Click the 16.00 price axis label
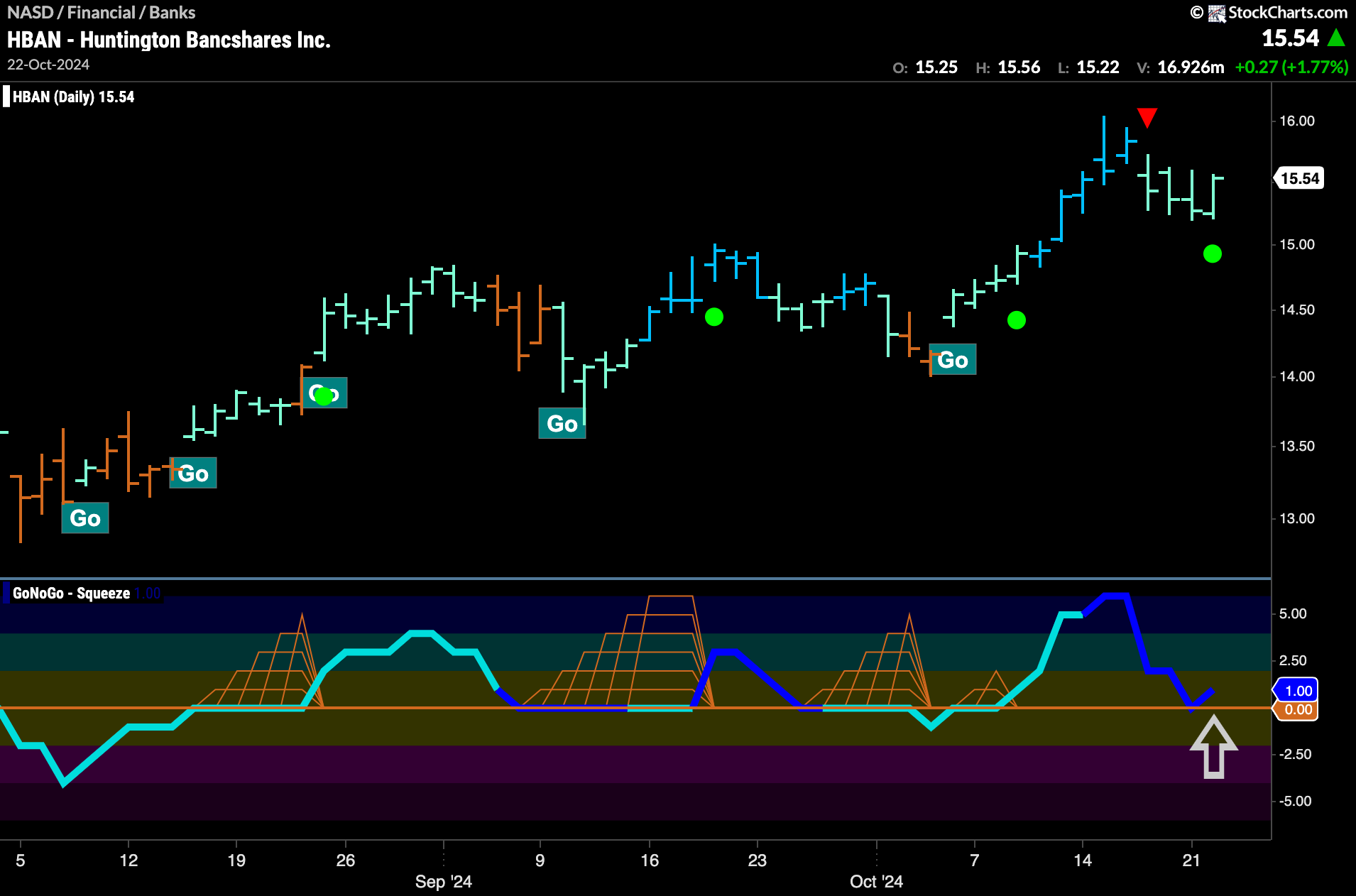 (x=1297, y=121)
